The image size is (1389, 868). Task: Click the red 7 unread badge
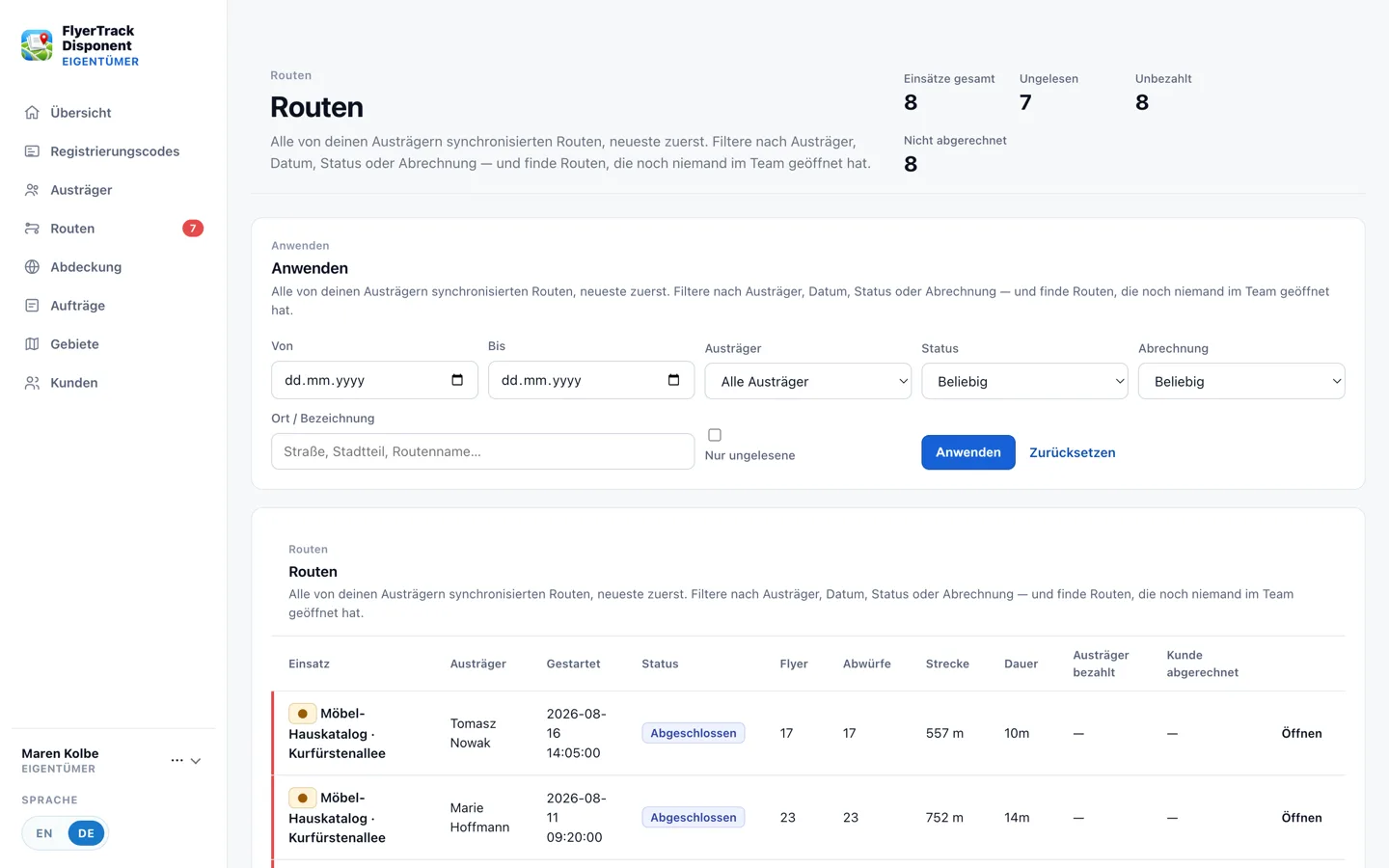[193, 229]
